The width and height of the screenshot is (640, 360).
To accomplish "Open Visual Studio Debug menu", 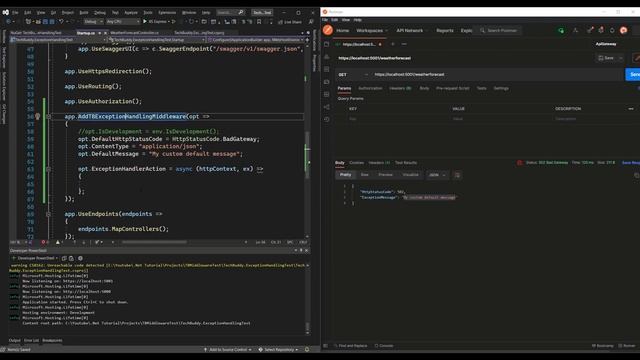I will point(100,13).
